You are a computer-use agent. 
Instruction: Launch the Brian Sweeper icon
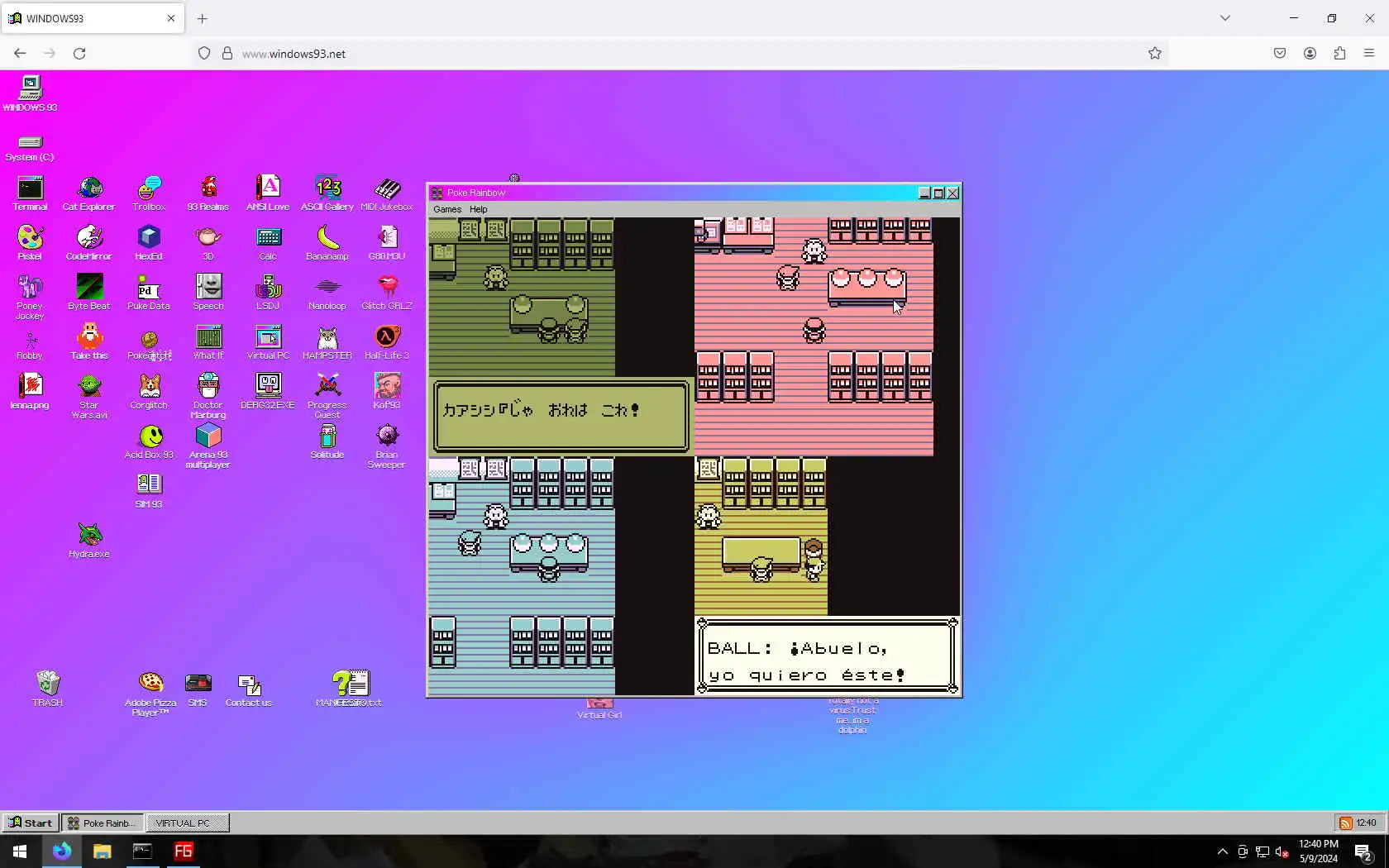387,446
